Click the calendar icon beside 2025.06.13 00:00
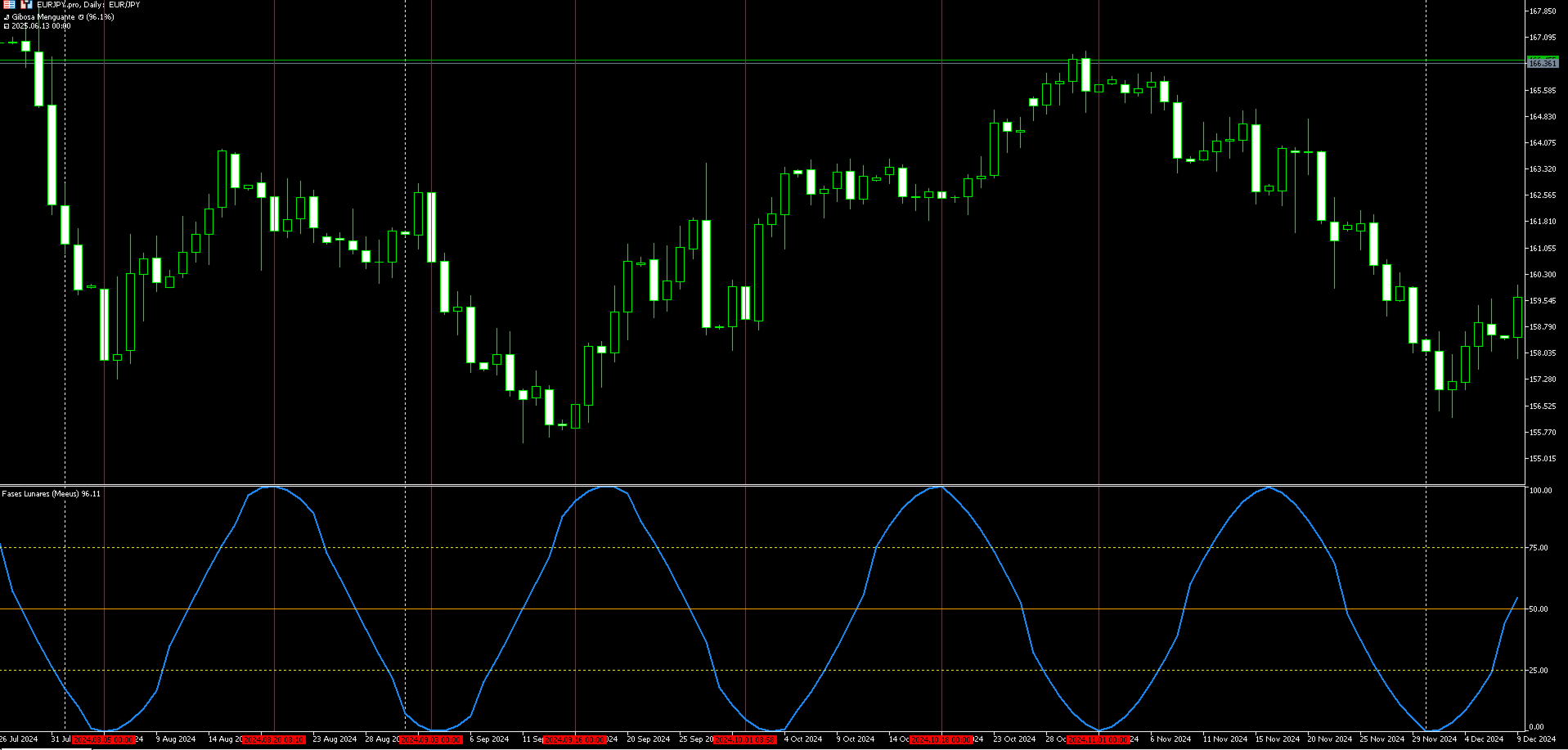 coord(6,25)
